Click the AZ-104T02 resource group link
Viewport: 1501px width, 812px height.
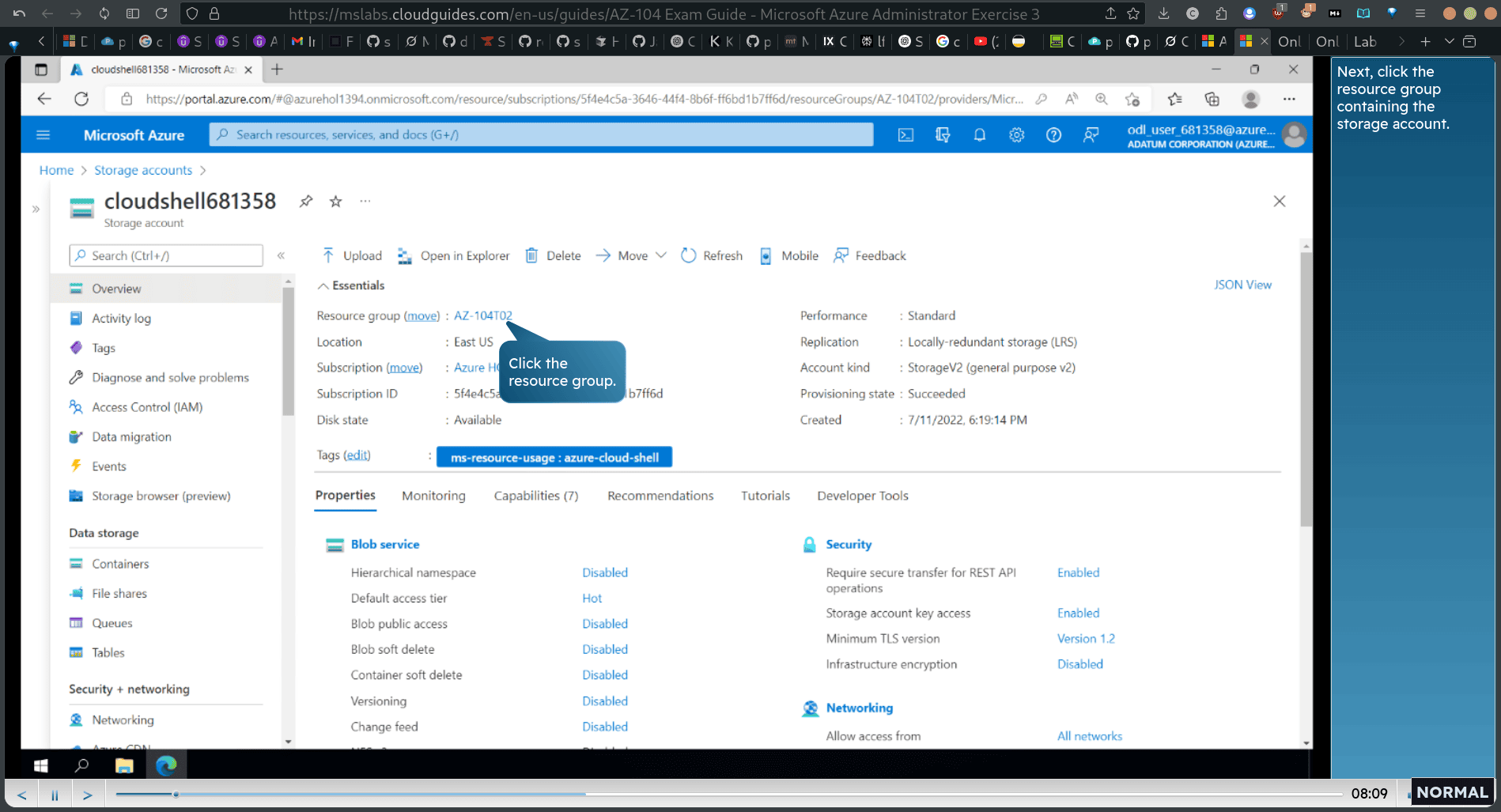[x=483, y=315]
